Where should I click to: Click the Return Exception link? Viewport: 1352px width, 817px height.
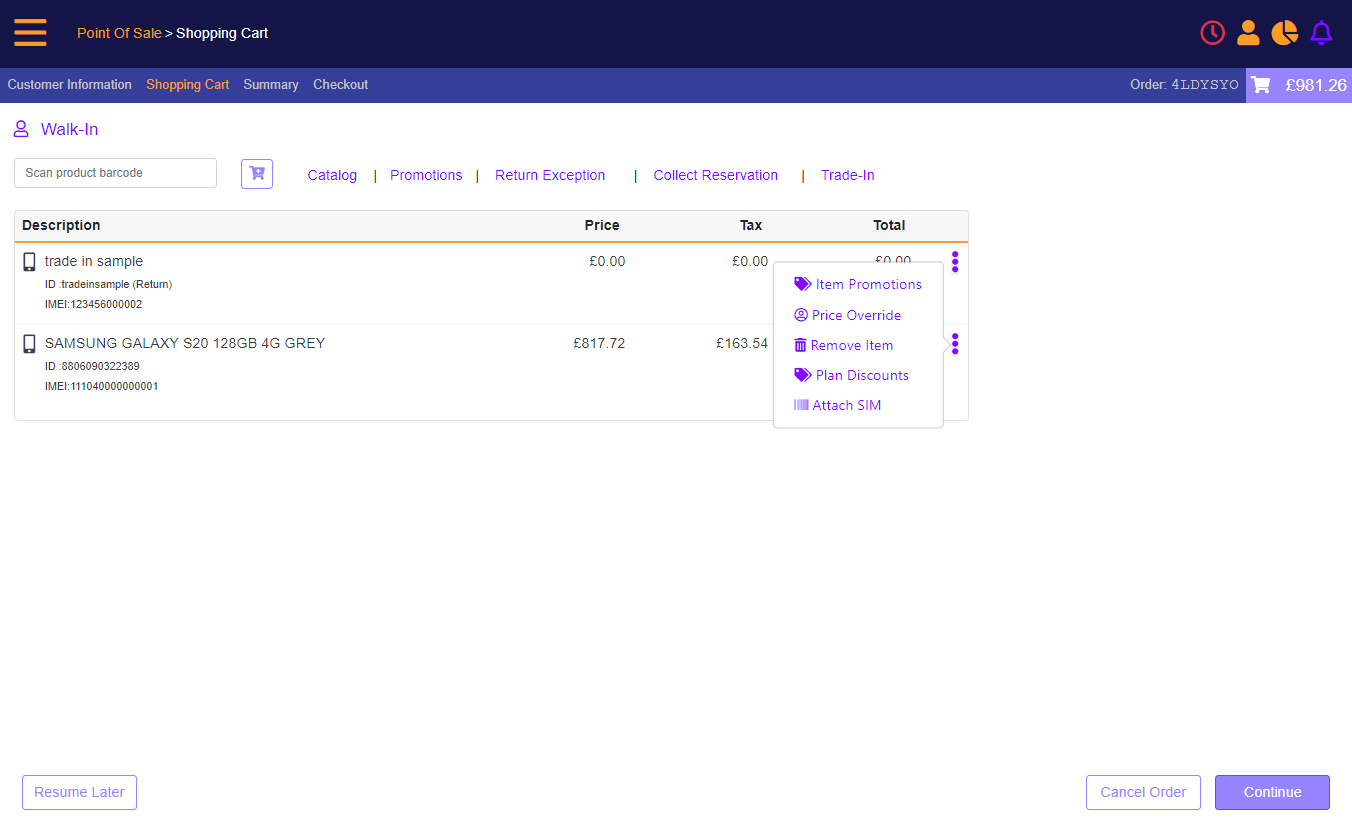tap(550, 175)
